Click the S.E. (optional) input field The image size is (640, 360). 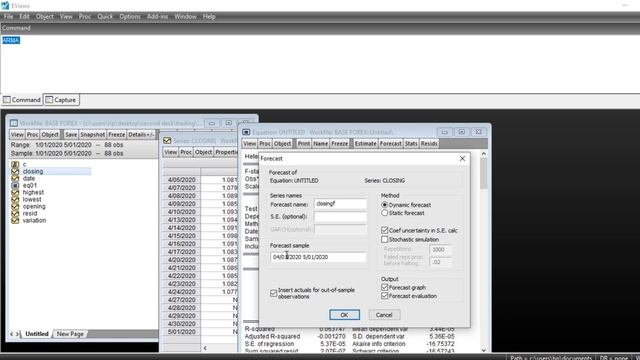(x=340, y=217)
